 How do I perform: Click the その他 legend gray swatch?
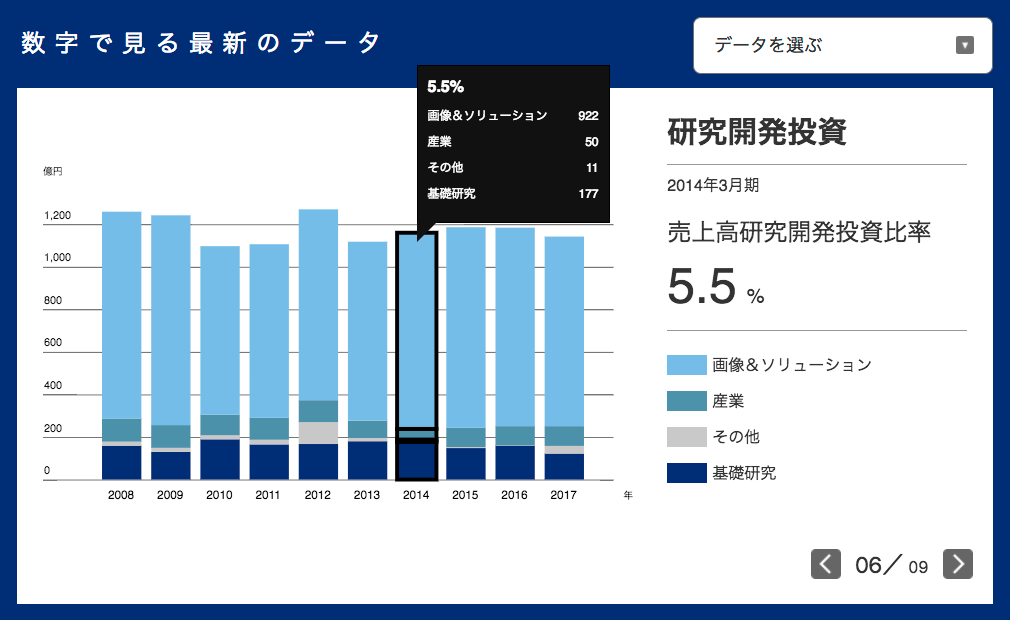pyautogui.click(x=686, y=437)
